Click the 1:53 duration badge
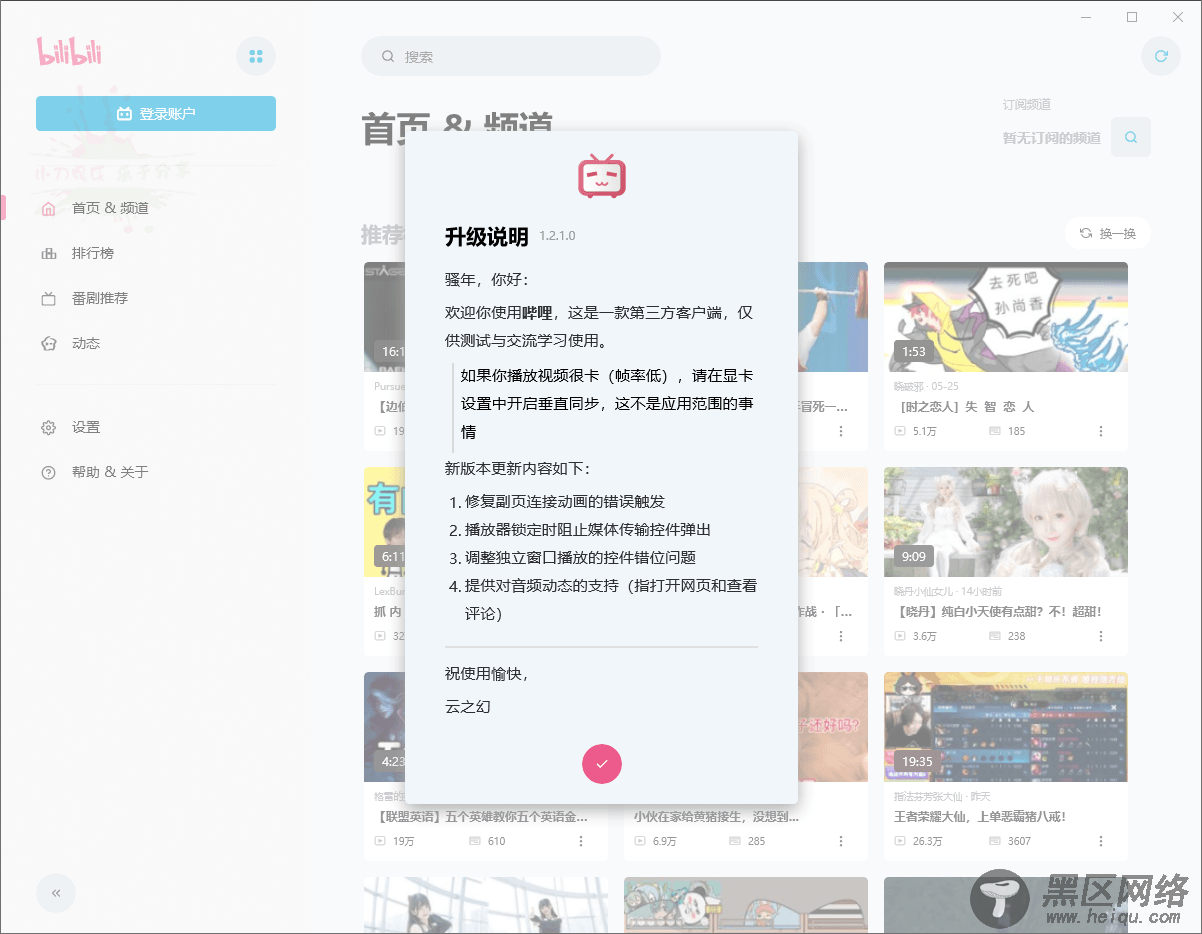The image size is (1202, 934). tap(914, 351)
